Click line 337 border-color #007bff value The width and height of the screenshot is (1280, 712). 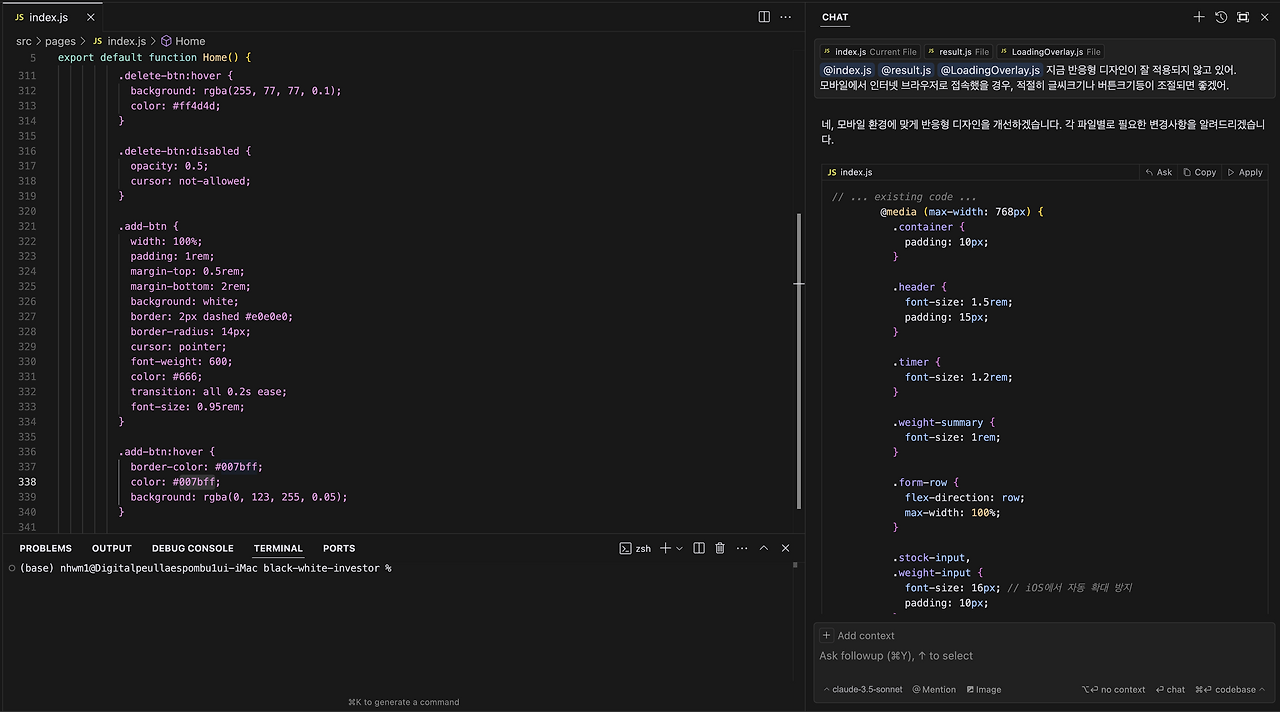[x=235, y=467]
